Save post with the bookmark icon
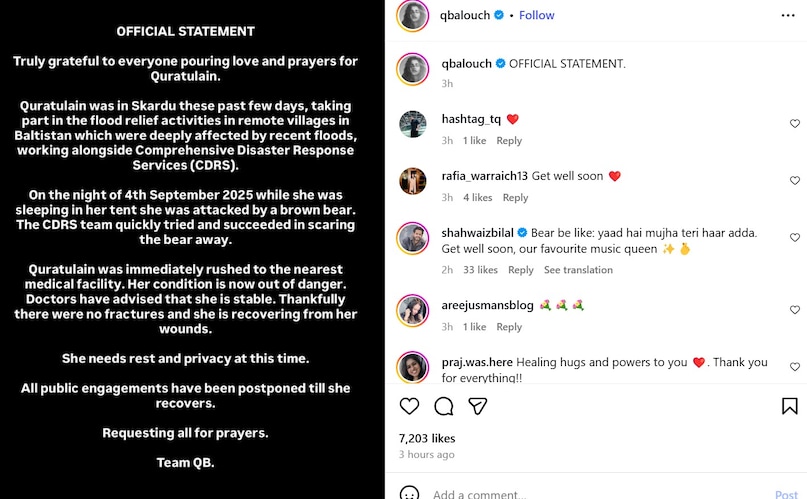The height and width of the screenshot is (499, 807). coord(789,406)
